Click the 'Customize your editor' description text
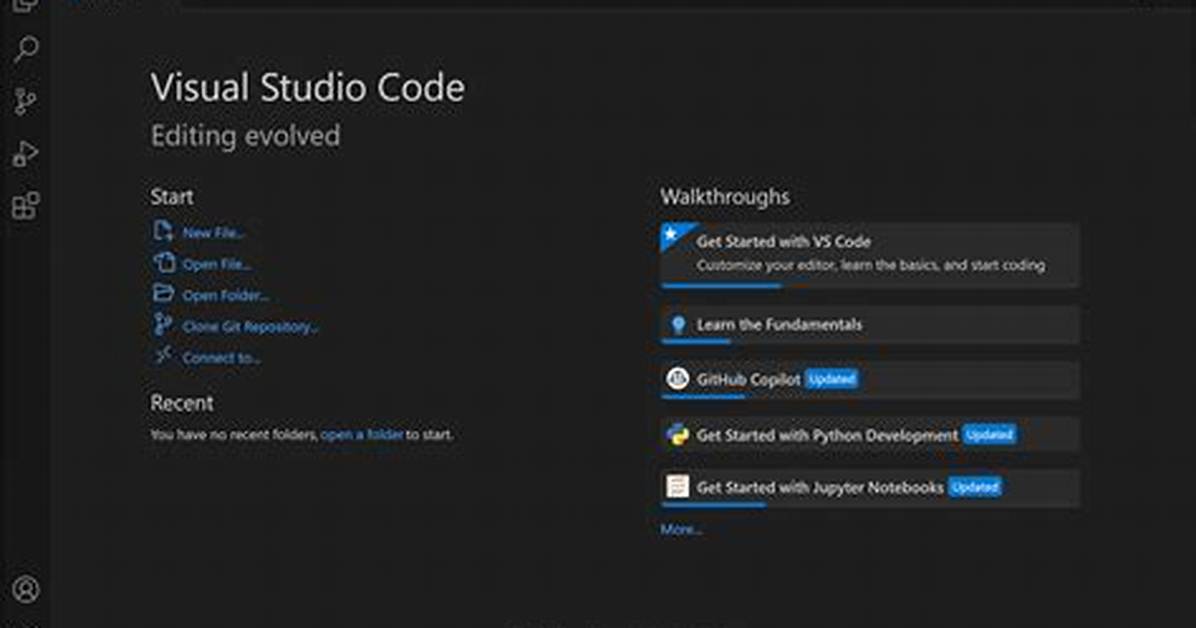Viewport: 1196px width, 628px height. pyautogui.click(x=870, y=266)
